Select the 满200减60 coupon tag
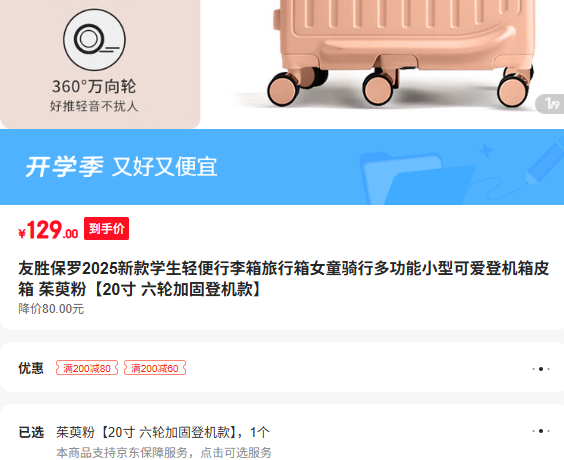This screenshot has width=564, height=460. (x=155, y=368)
